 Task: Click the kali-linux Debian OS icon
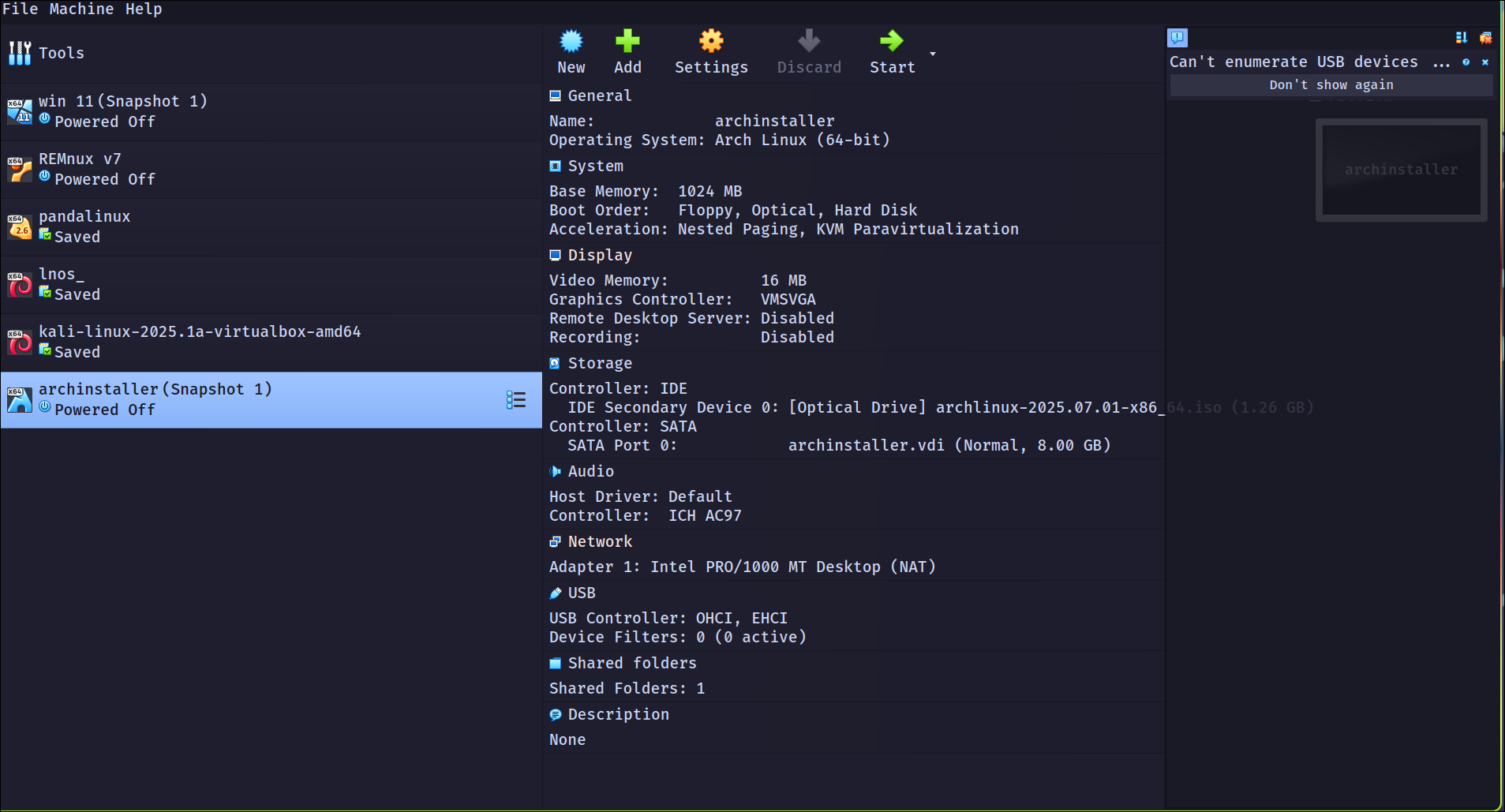20,342
